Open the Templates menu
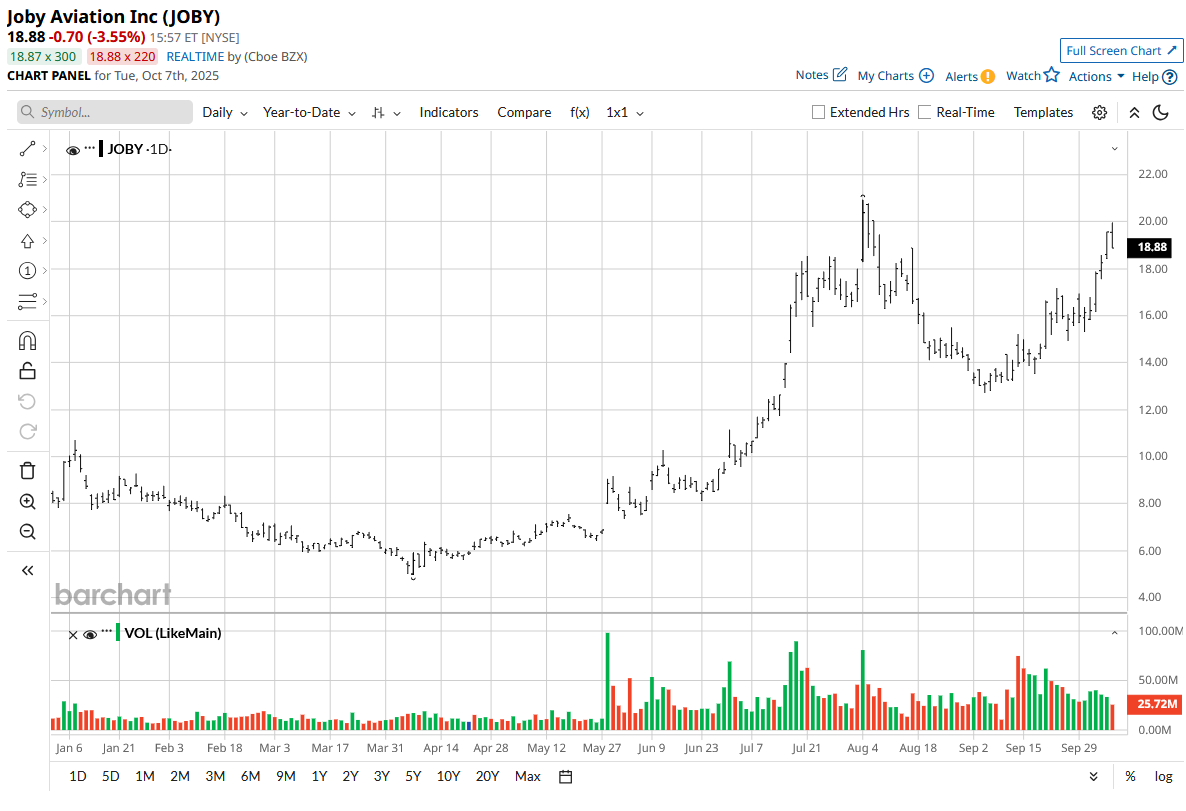 point(1043,113)
